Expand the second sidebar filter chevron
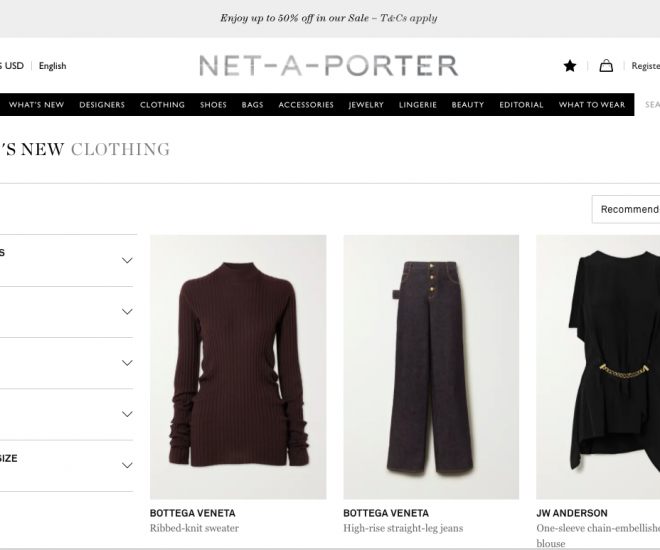The width and height of the screenshot is (660, 550). (127, 312)
